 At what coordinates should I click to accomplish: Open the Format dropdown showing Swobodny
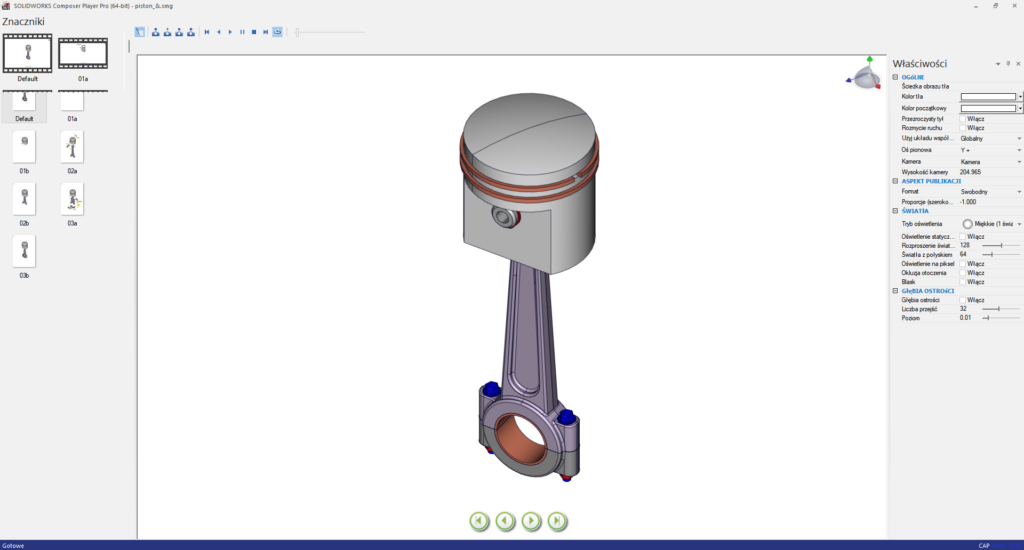(x=1019, y=191)
